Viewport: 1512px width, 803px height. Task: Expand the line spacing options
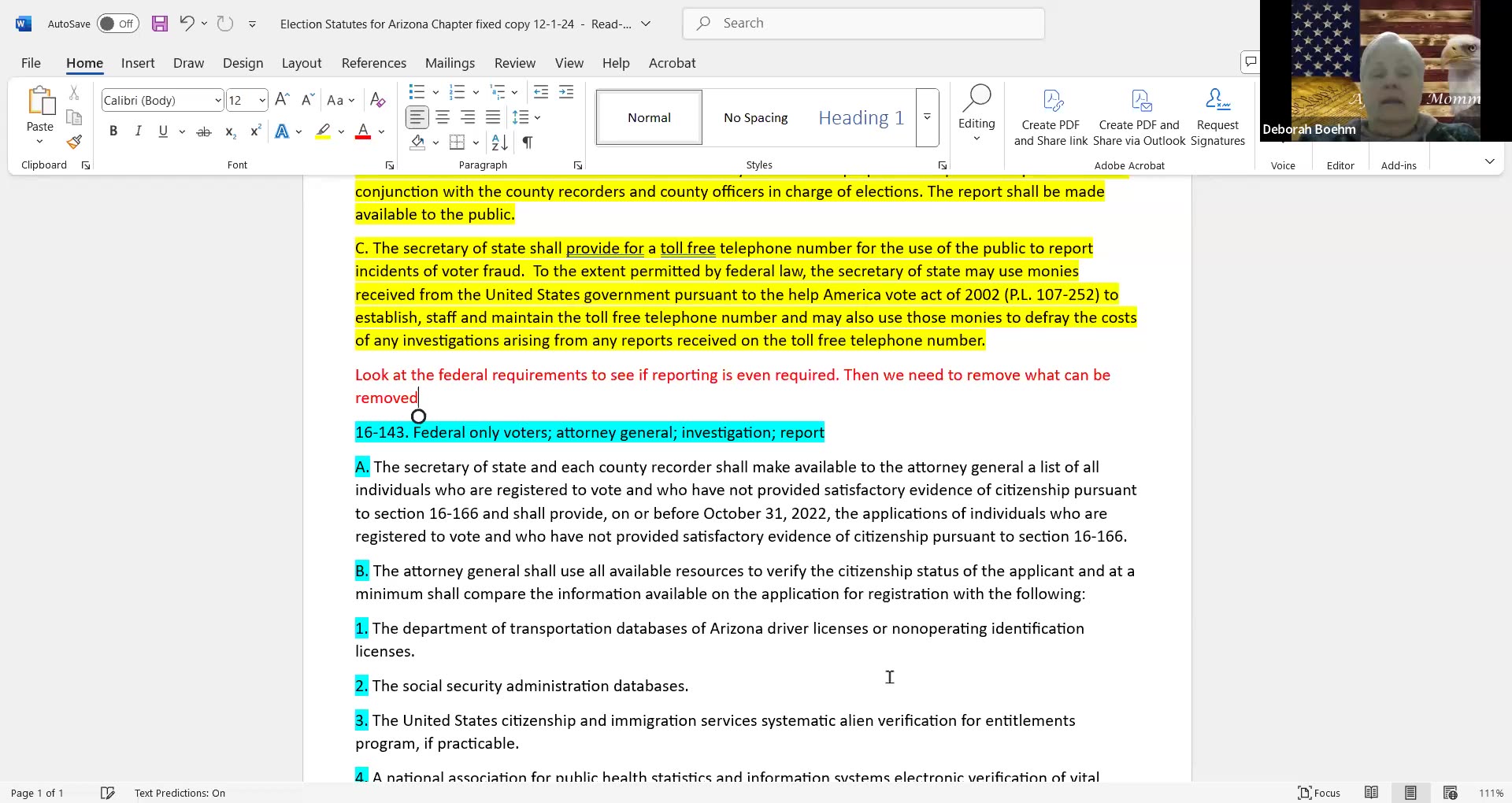536,117
